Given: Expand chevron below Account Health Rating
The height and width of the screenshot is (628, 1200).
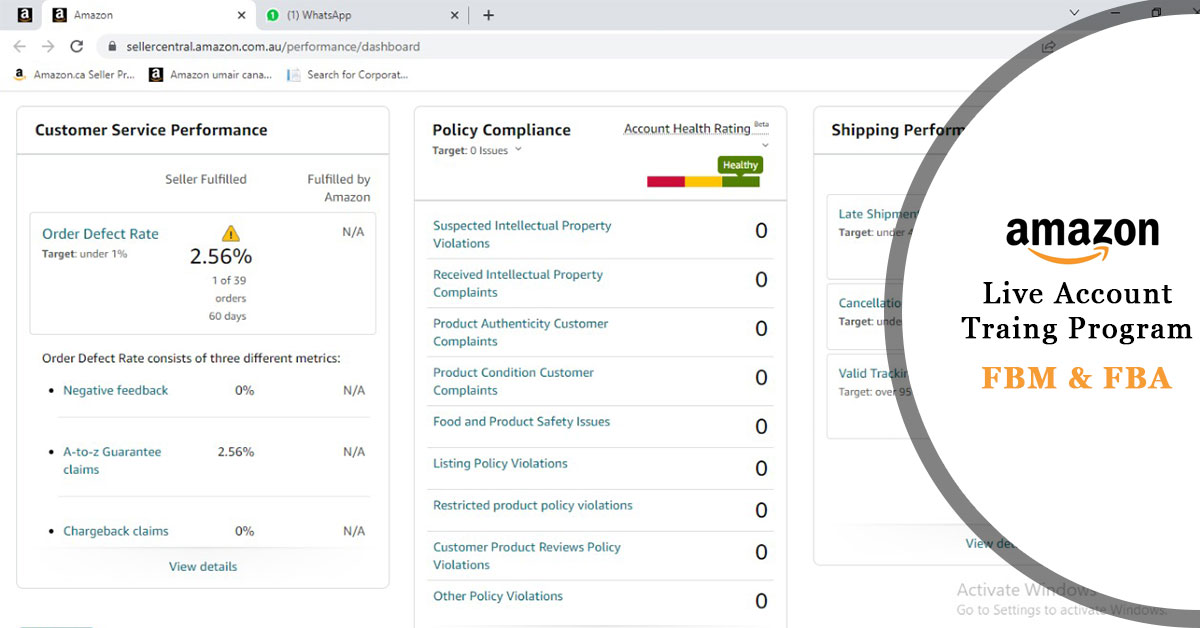Looking at the screenshot, I should click(x=765, y=146).
